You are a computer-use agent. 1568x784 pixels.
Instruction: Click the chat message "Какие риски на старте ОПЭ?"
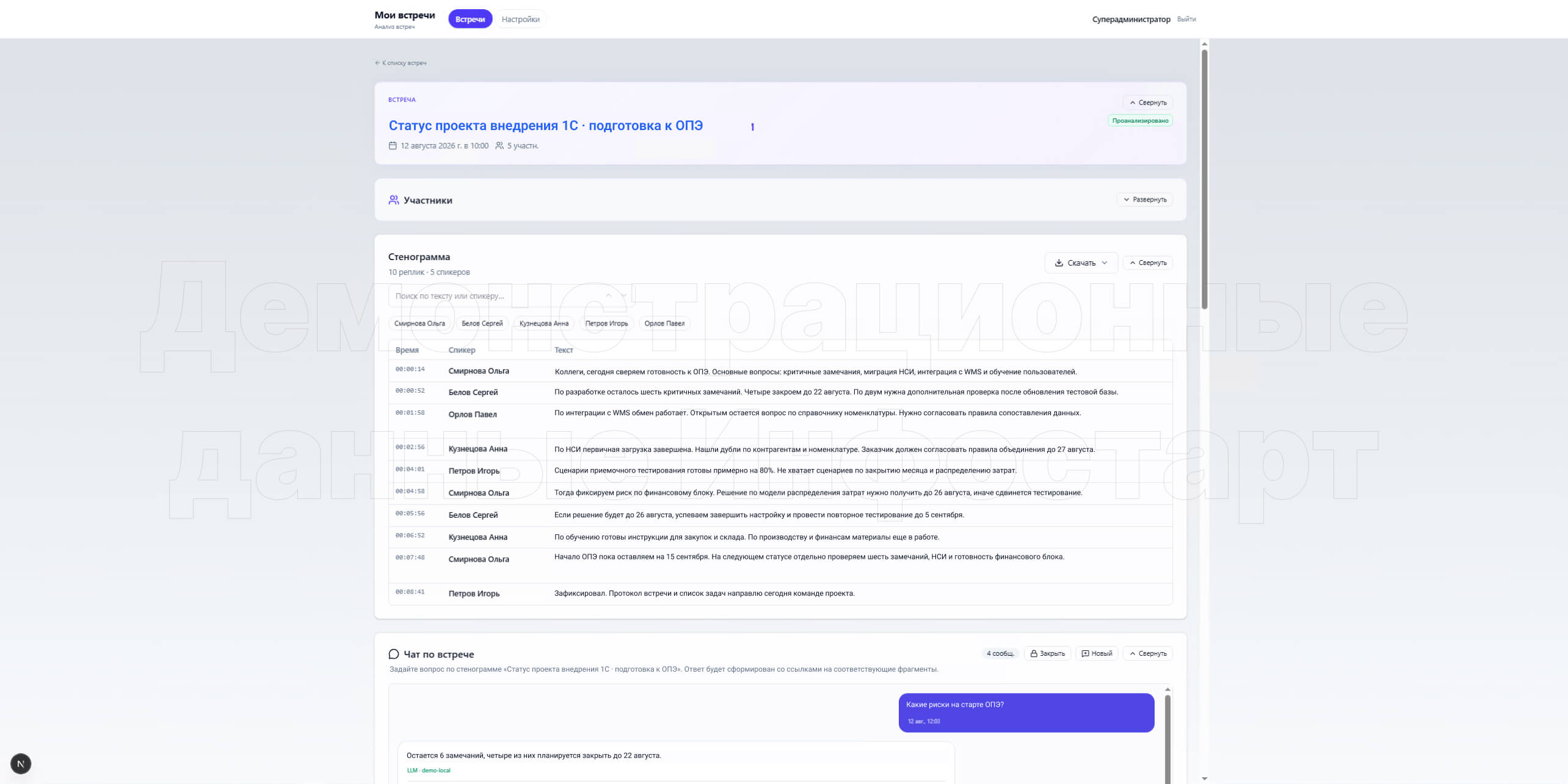(x=1026, y=713)
